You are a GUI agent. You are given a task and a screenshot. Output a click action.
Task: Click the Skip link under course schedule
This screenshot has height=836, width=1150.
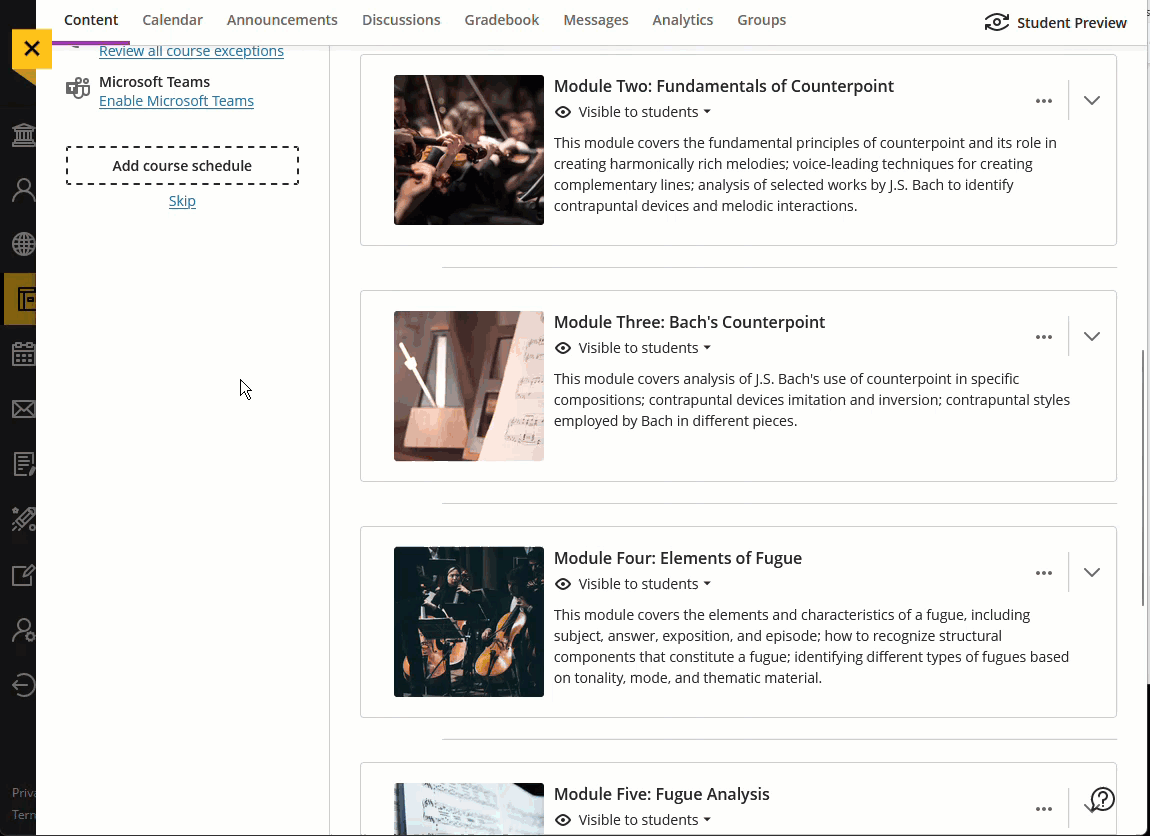(x=182, y=201)
